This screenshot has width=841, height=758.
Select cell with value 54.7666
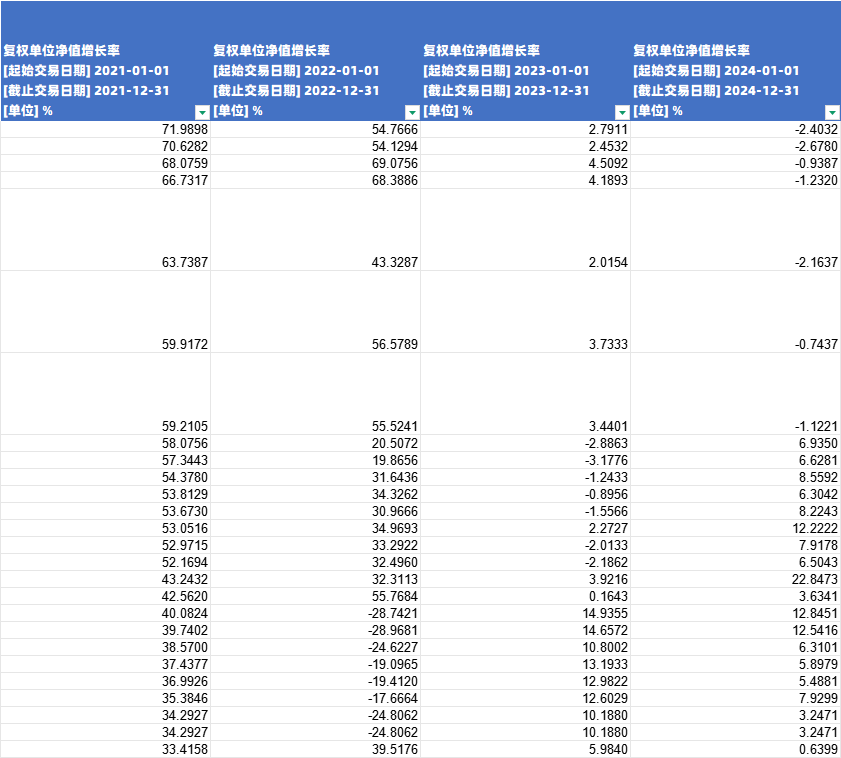click(315, 129)
